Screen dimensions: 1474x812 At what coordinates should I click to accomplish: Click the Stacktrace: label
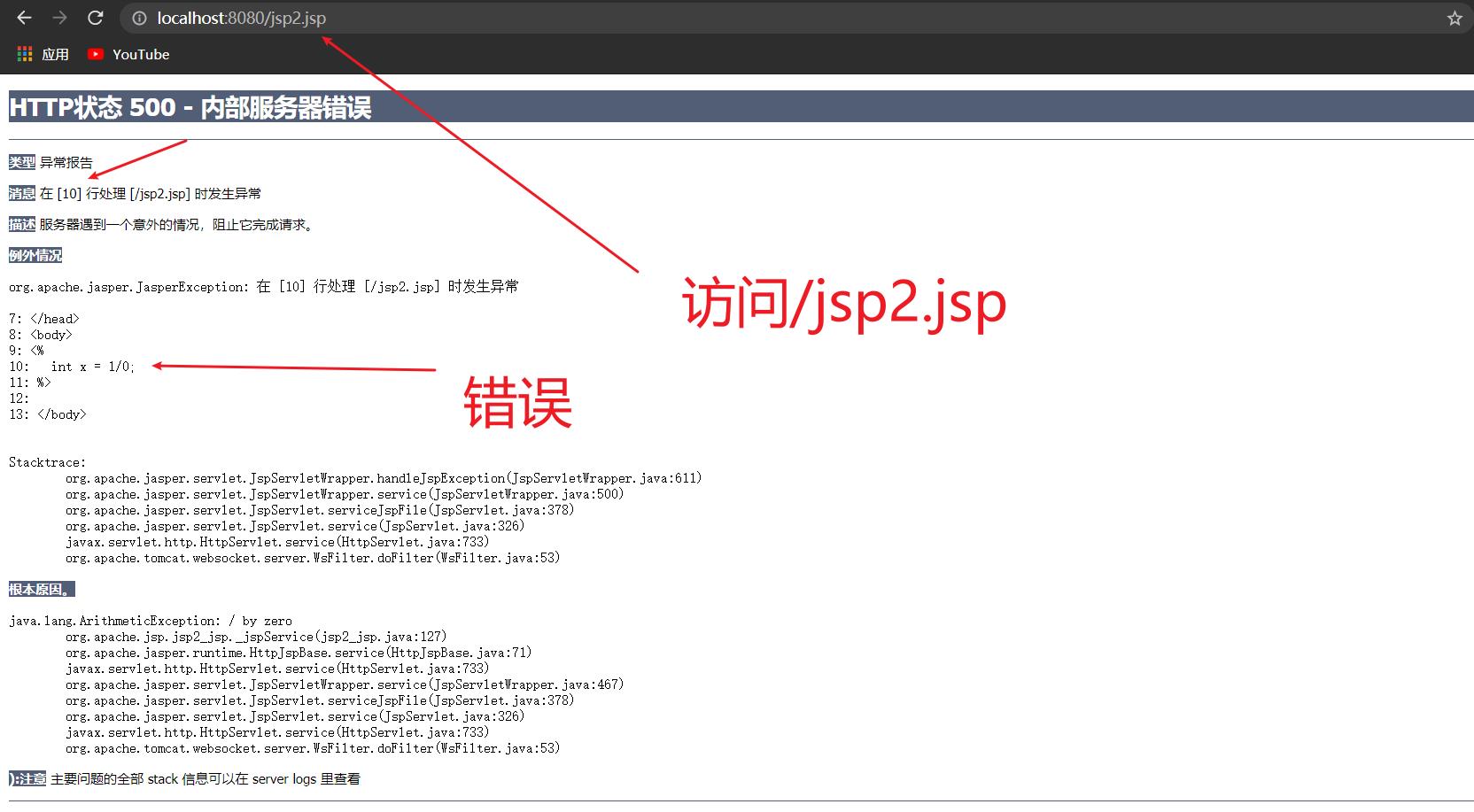48,462
